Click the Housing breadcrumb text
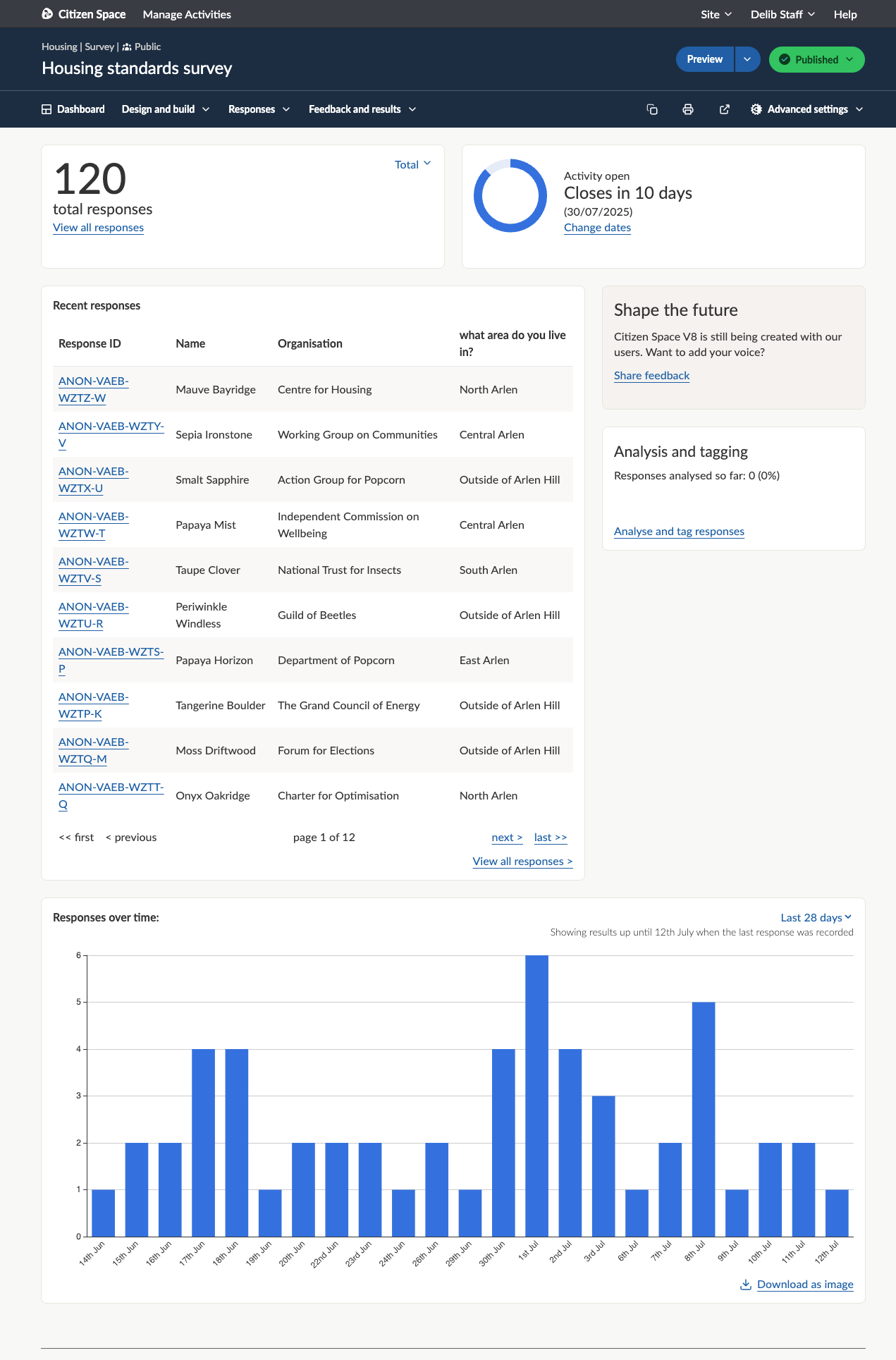 [x=59, y=47]
